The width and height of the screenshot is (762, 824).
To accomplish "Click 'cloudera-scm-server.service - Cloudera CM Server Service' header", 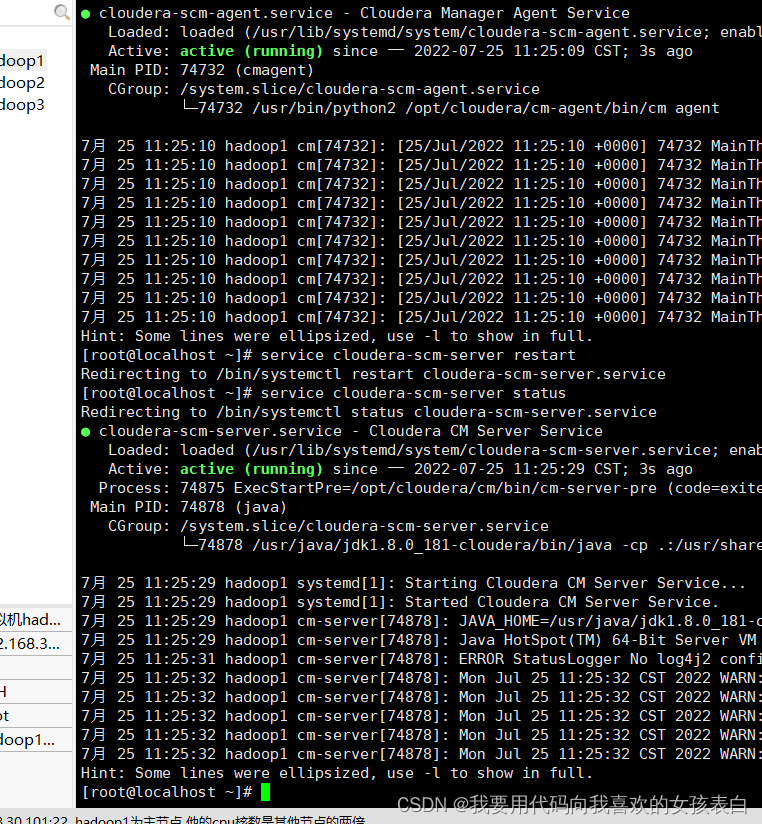I will pos(342,431).
